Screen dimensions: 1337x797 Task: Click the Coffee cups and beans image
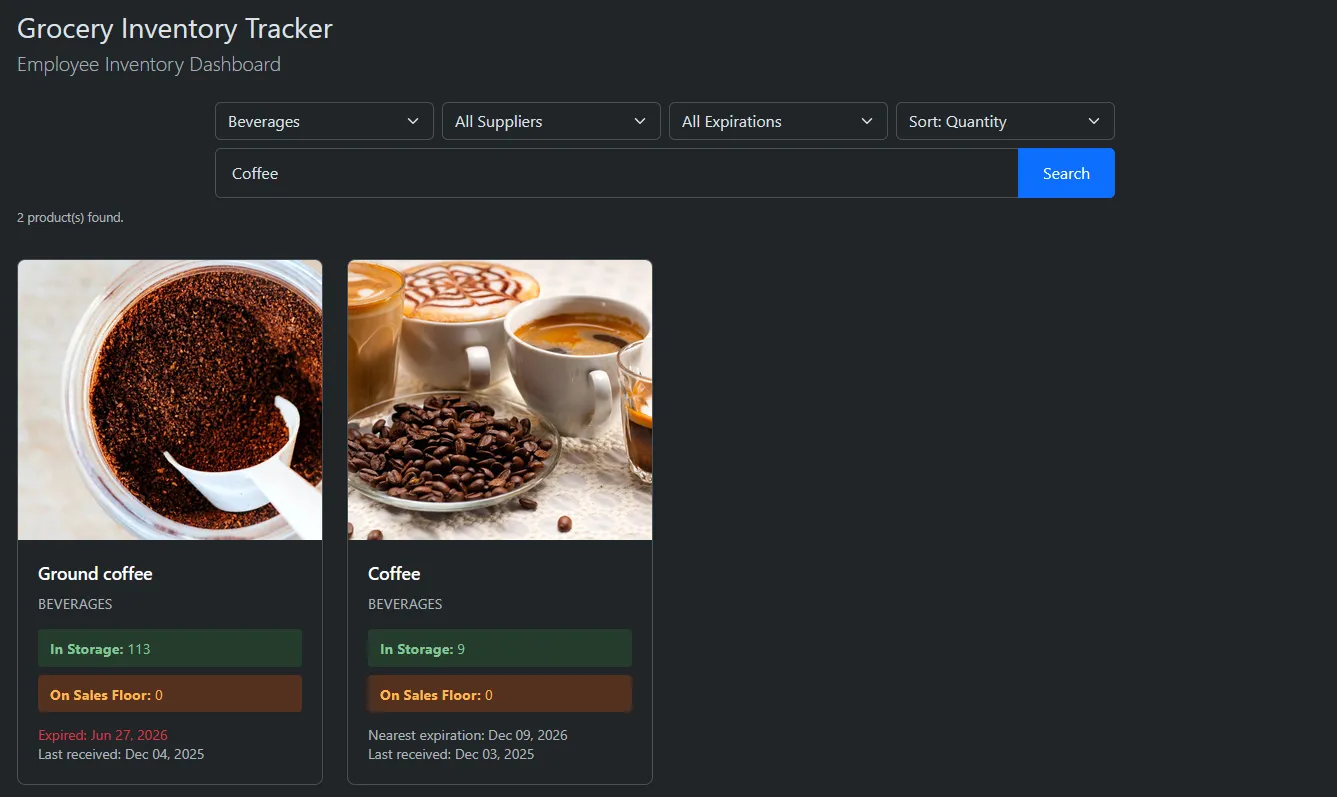pyautogui.click(x=500, y=400)
